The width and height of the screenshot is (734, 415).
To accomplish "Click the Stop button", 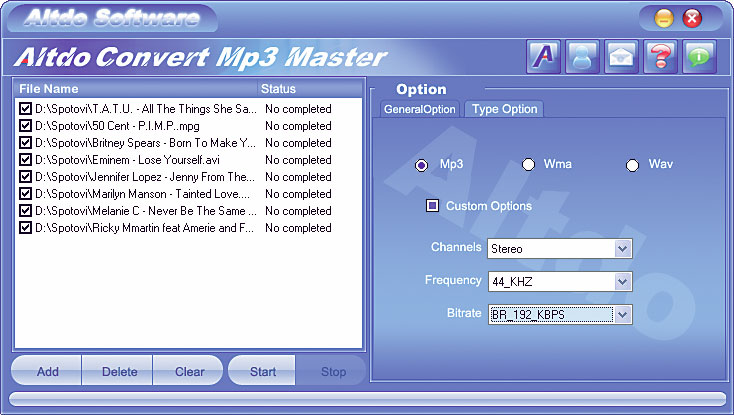I will pos(331,371).
